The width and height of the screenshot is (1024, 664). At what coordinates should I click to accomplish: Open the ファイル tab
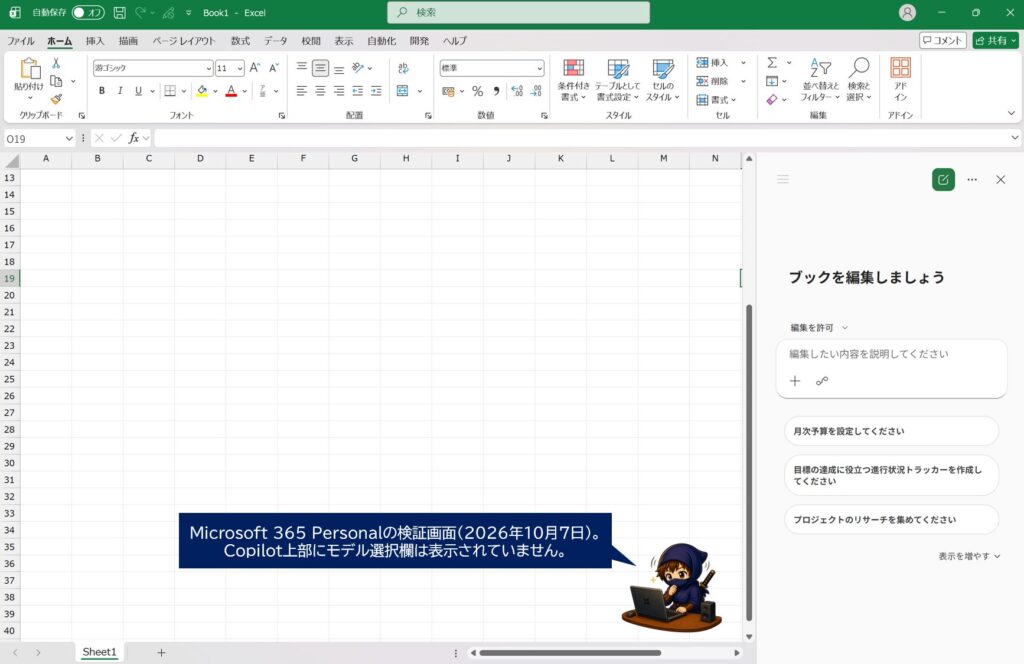click(21, 40)
